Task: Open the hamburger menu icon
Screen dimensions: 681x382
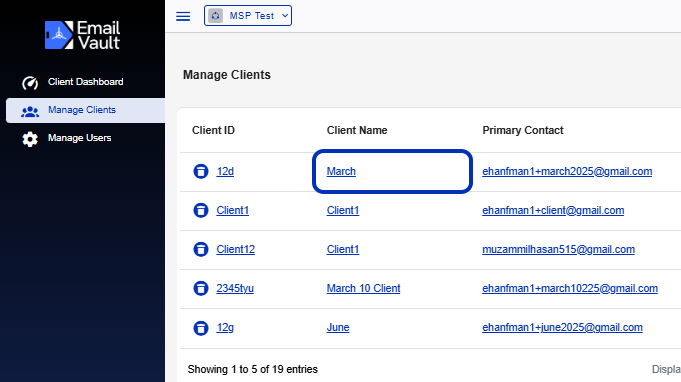Action: click(x=183, y=16)
